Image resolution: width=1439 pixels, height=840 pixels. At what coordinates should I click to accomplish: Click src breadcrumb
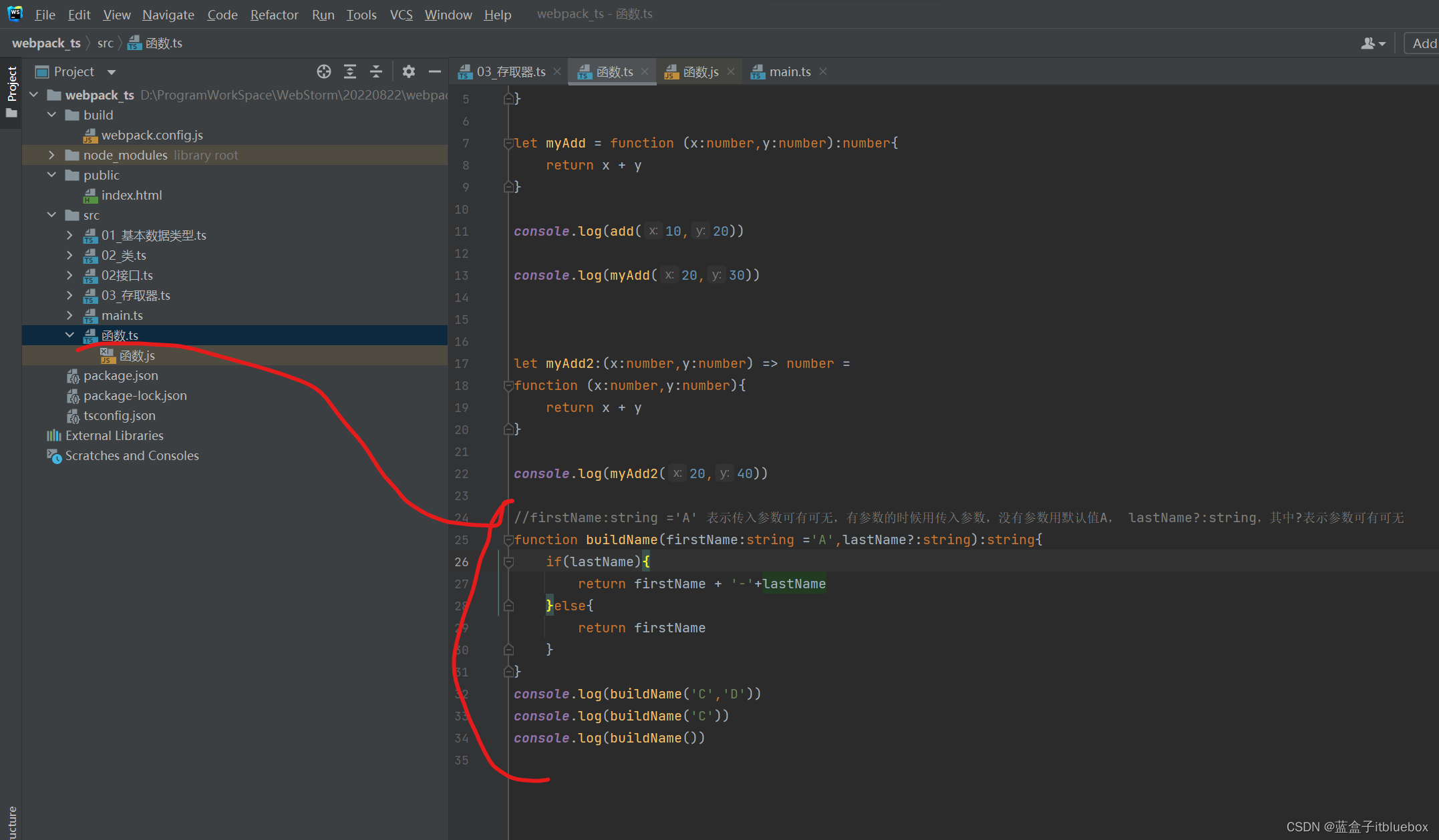[106, 43]
